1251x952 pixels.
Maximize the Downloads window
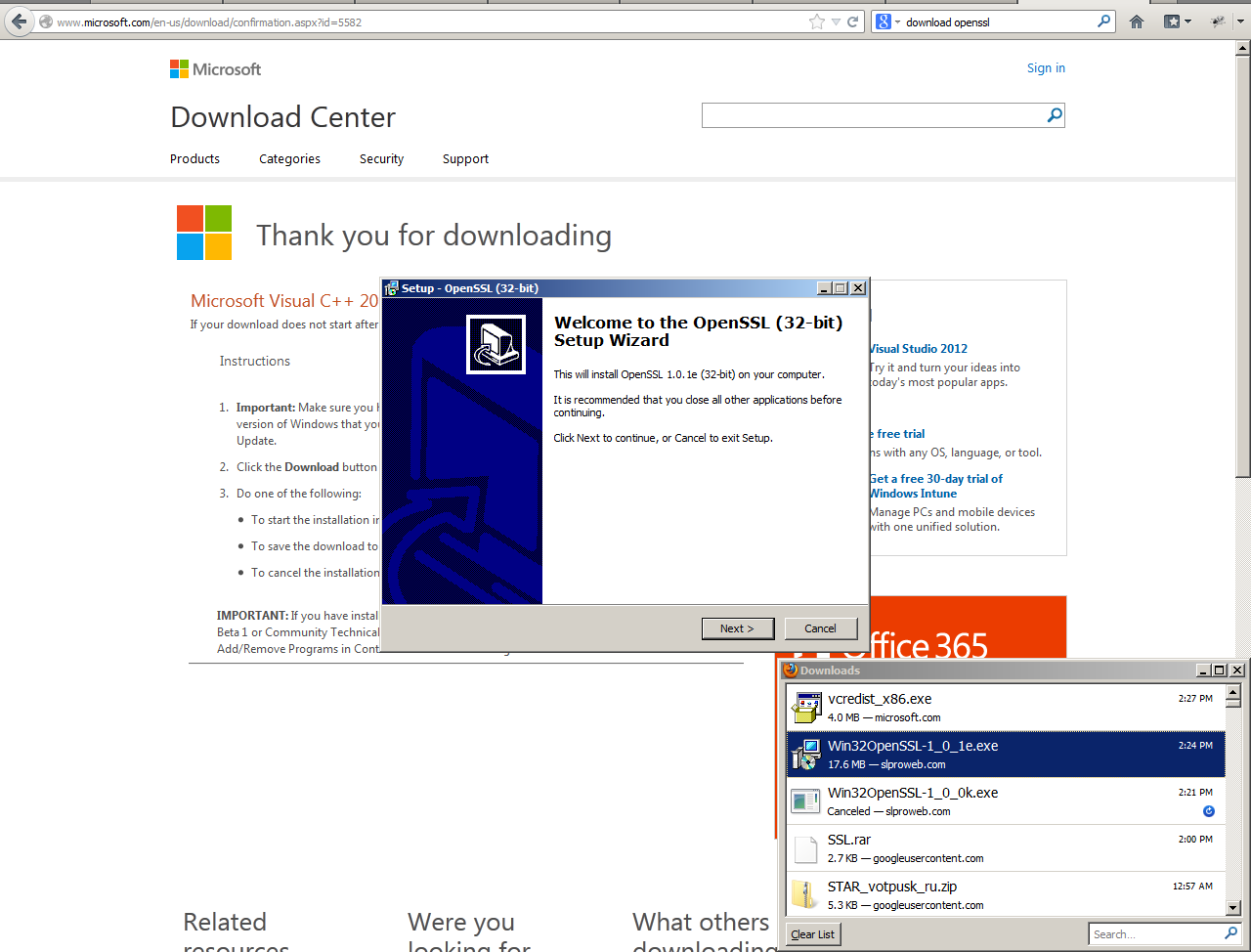pyautogui.click(x=1219, y=671)
